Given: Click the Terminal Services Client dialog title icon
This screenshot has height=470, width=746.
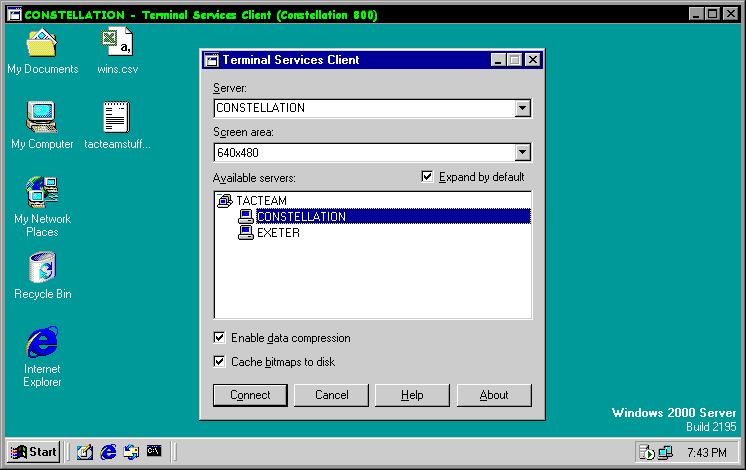Looking at the screenshot, I should point(211,60).
